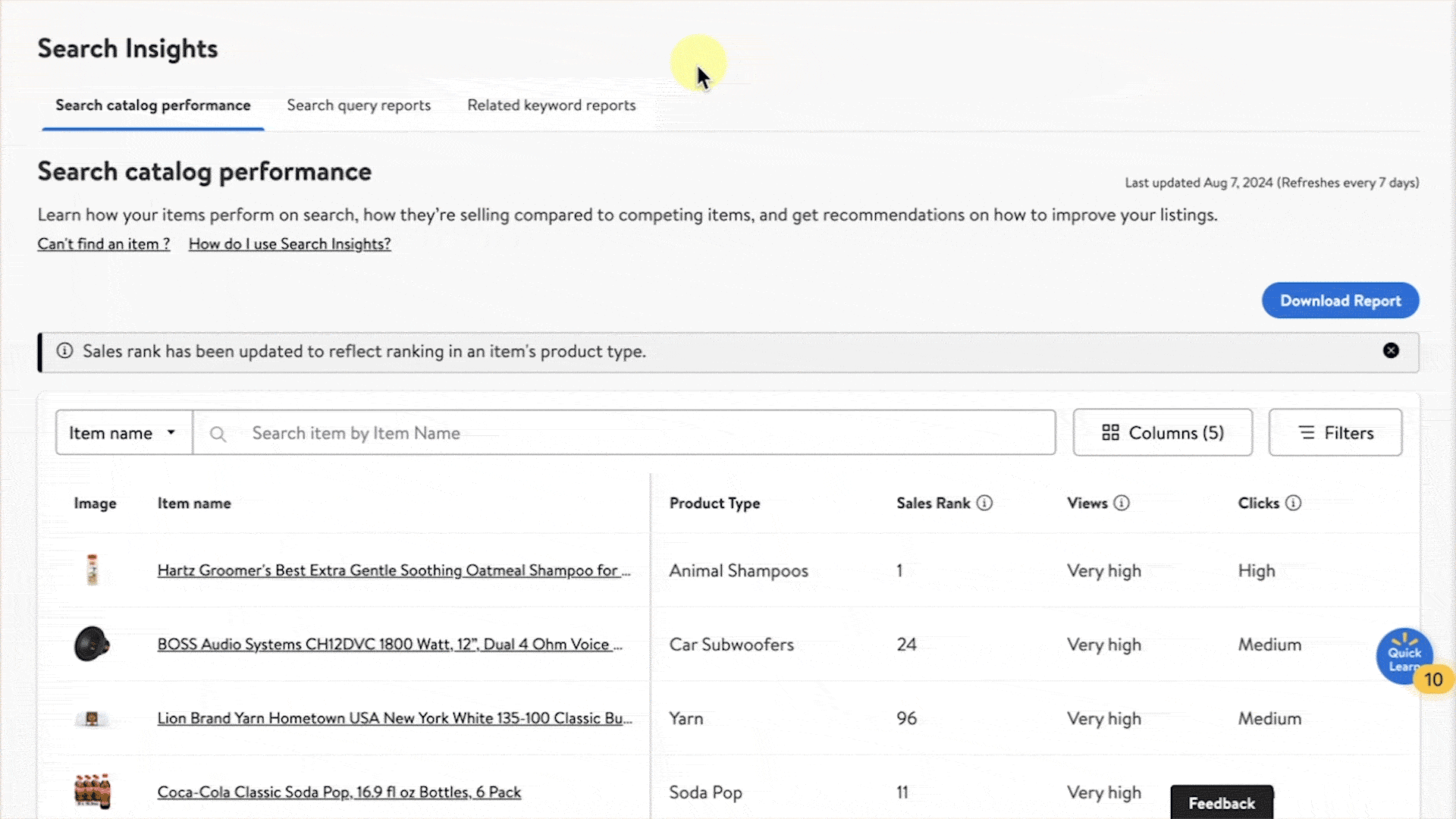Viewport: 1456px width, 819px height.
Task: Click the Columns grid icon
Action: click(x=1110, y=432)
